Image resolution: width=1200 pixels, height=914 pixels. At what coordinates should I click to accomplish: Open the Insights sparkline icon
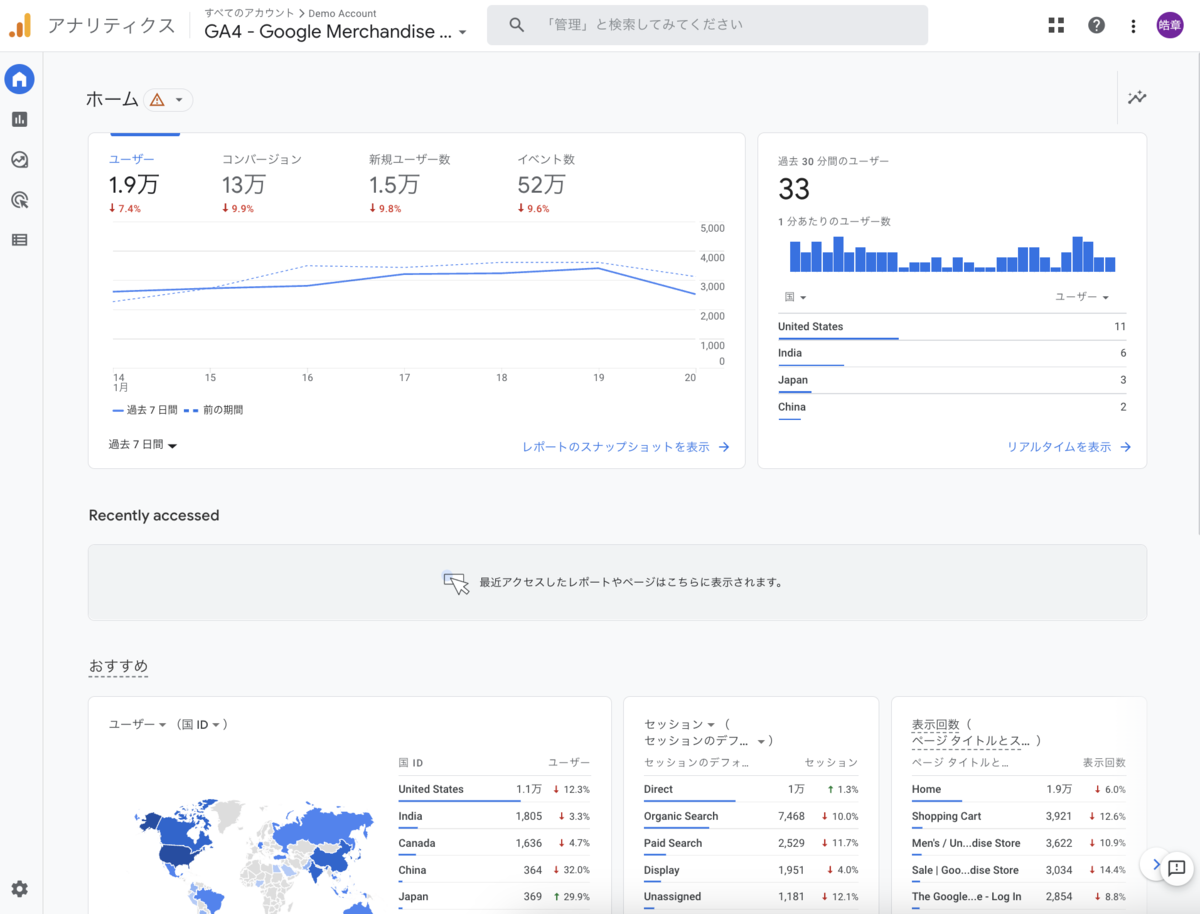click(x=1137, y=98)
